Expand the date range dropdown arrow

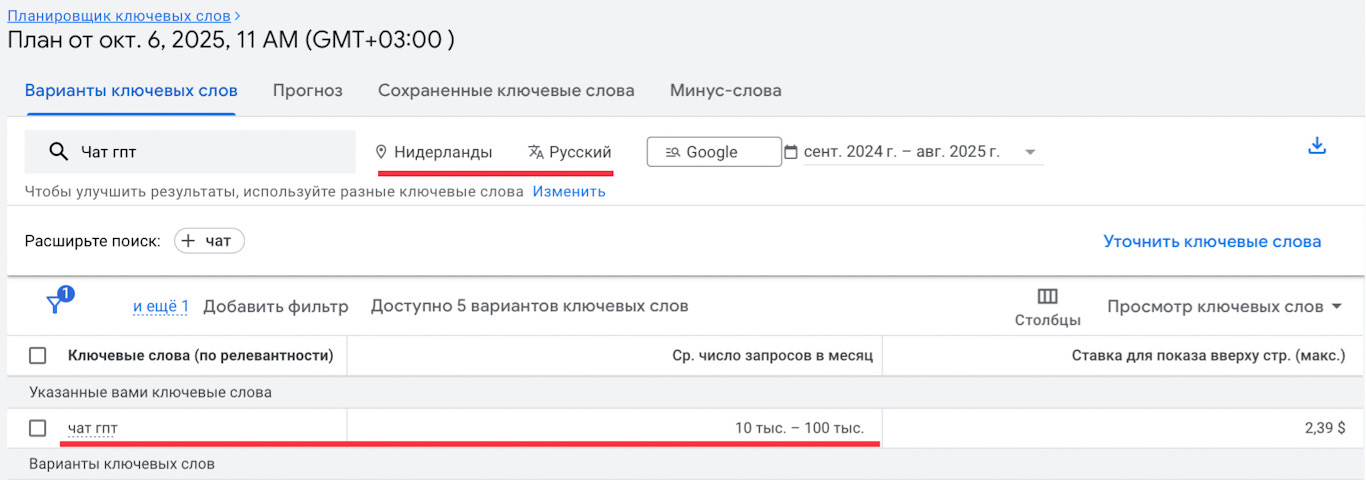coord(1029,153)
